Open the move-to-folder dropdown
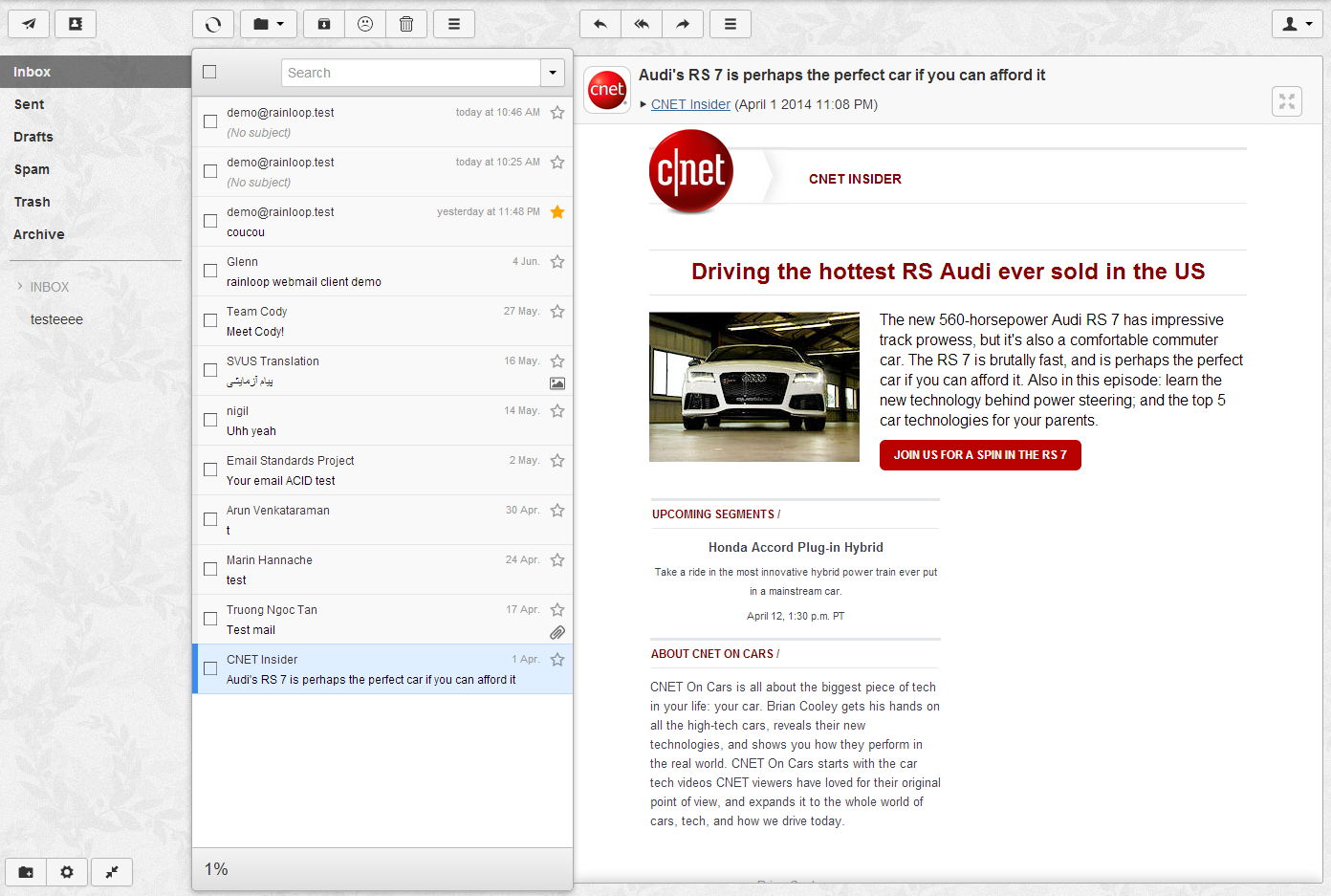The image size is (1331, 896). click(x=269, y=24)
